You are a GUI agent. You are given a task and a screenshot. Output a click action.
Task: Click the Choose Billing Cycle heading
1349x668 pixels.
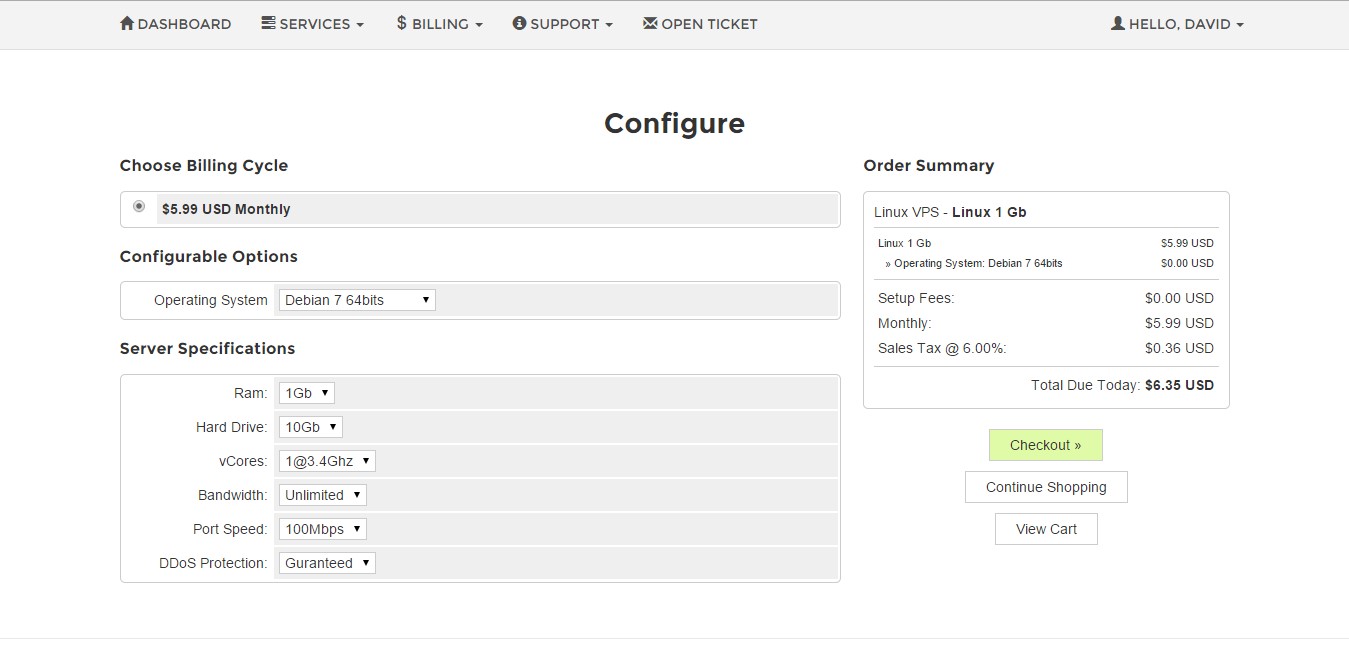(x=204, y=166)
